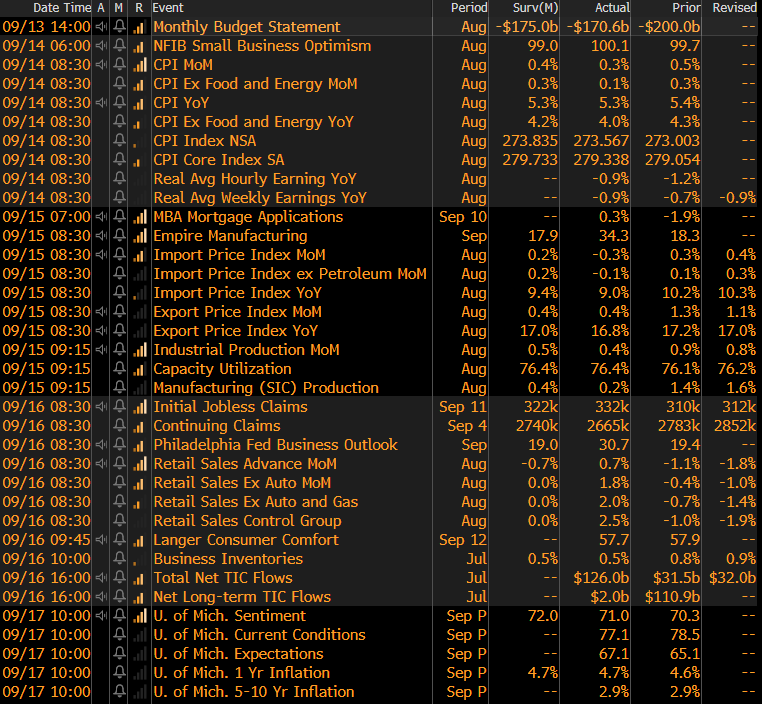The height and width of the screenshot is (704, 762).
Task: Click the bell icon for Industrial Production MoM
Action: coord(119,350)
